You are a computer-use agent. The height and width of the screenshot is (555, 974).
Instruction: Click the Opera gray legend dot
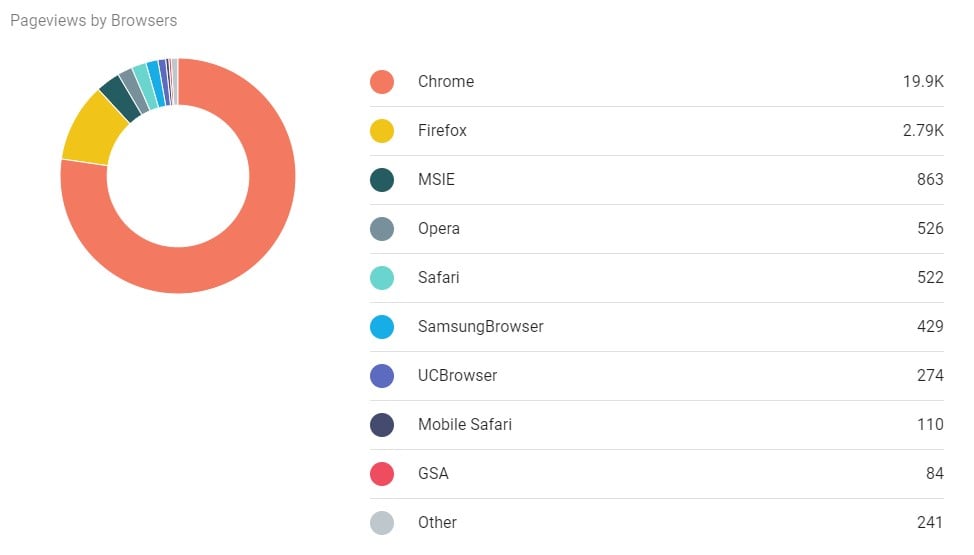click(x=382, y=229)
